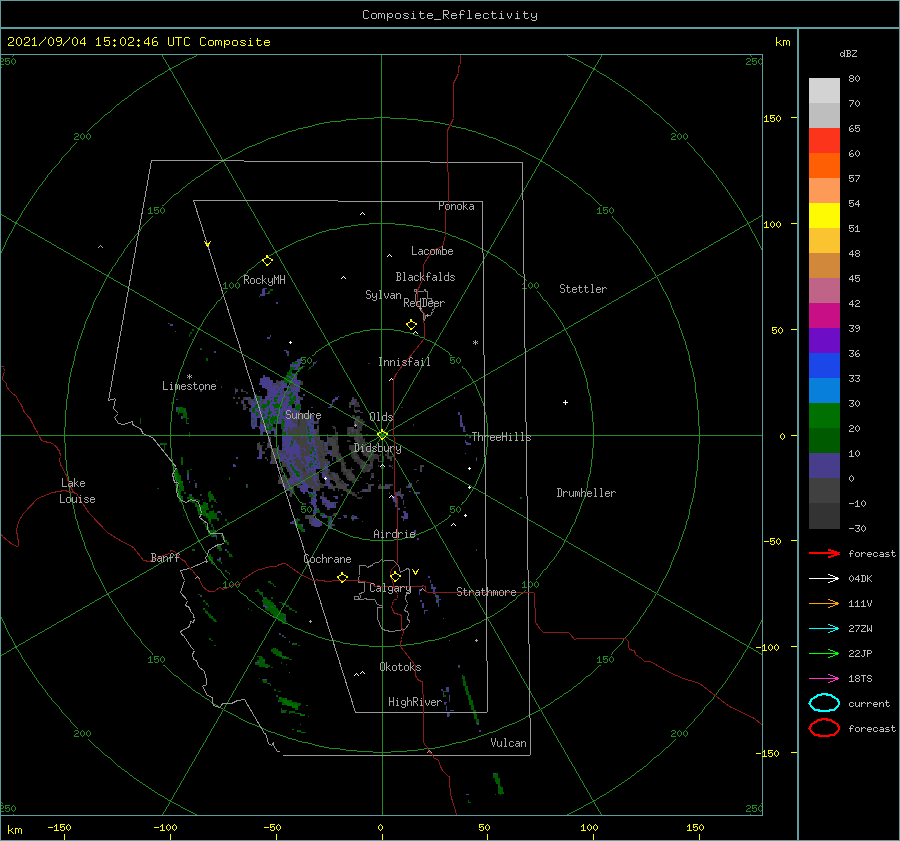Click the Lacombe city label
The image size is (900, 841).
coord(432,251)
